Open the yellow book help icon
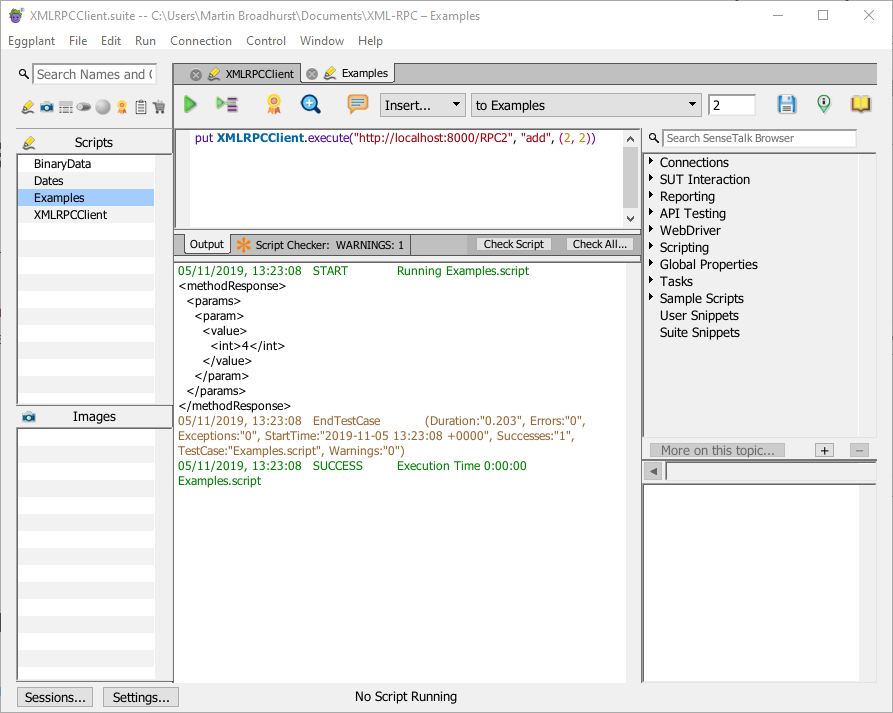The height and width of the screenshot is (713, 893). [860, 105]
